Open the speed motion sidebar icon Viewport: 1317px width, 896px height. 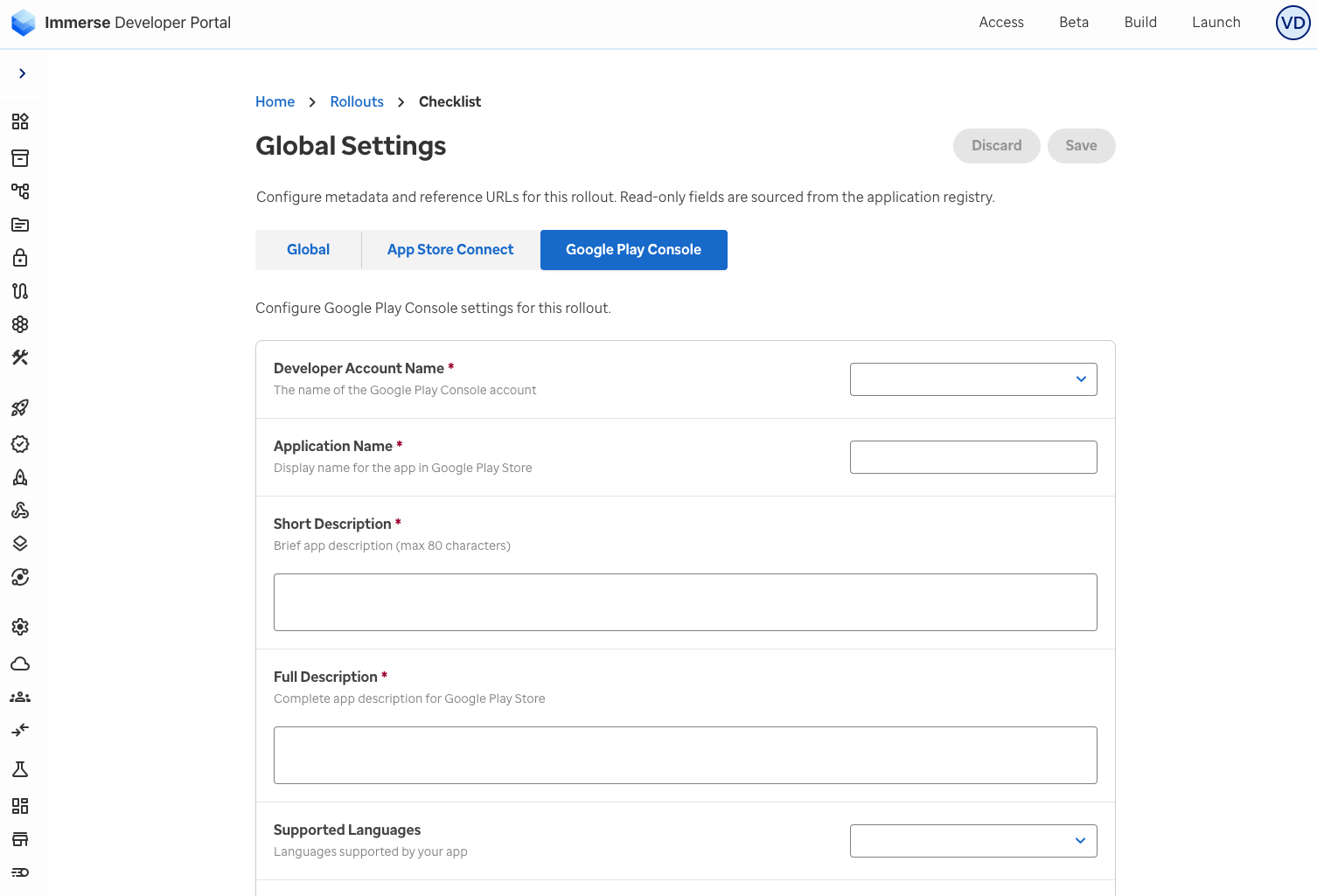click(20, 872)
